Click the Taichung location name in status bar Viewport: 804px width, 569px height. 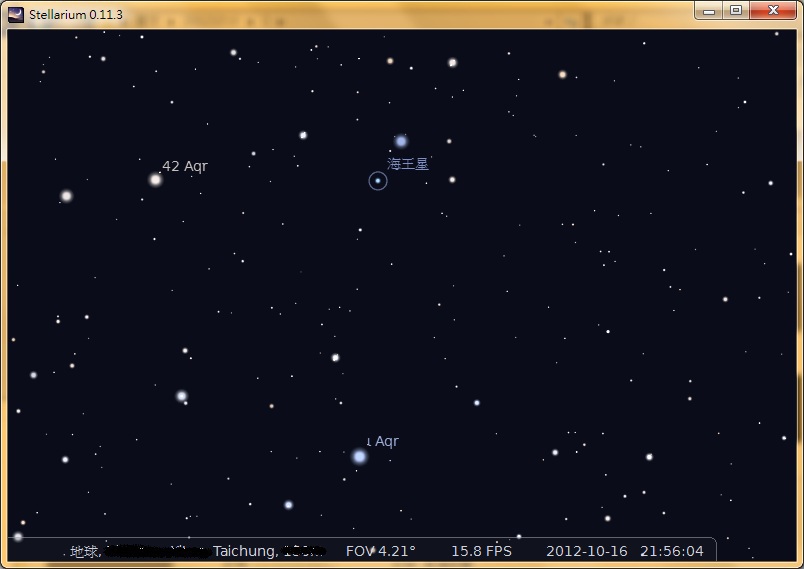(246, 551)
